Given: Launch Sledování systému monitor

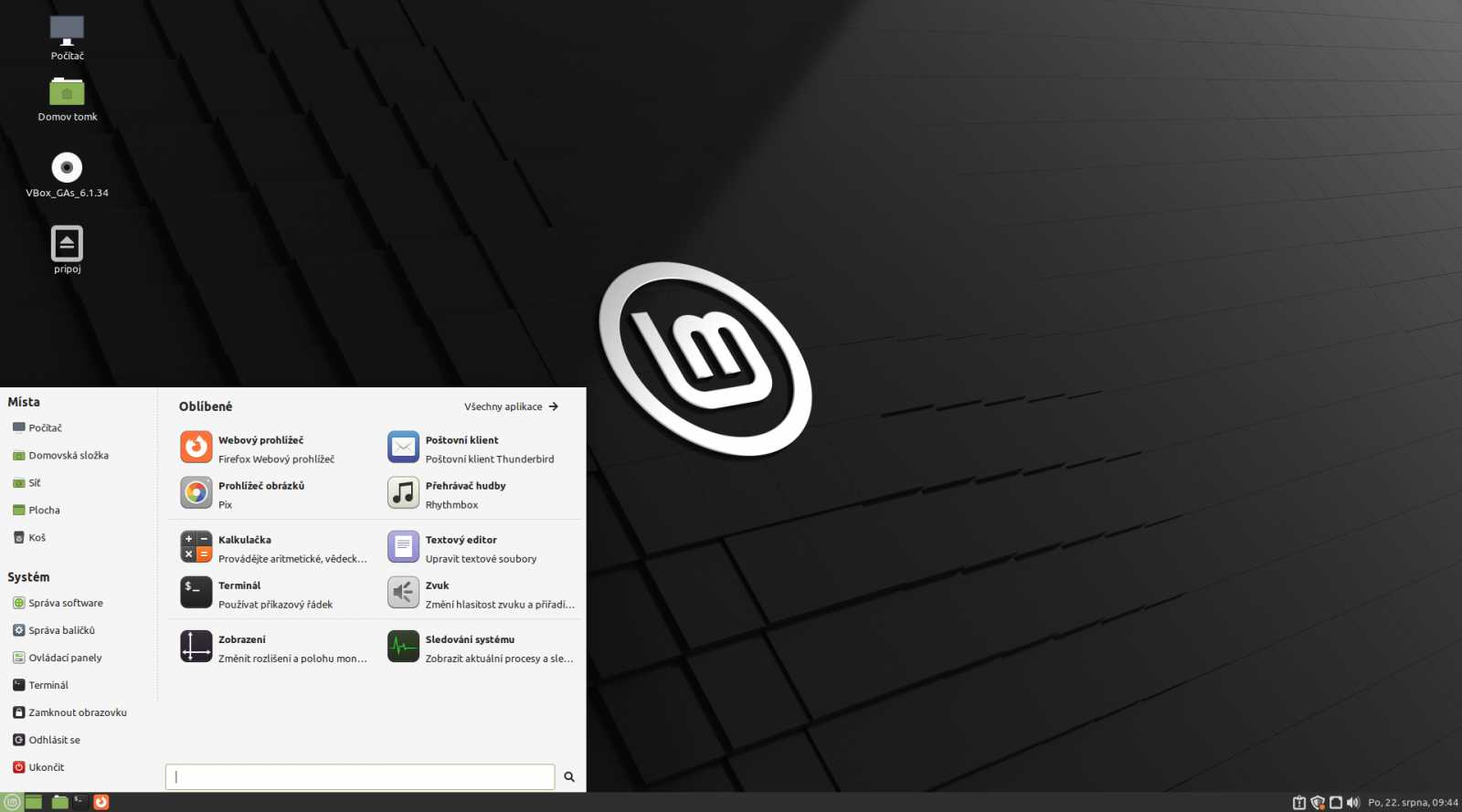Looking at the screenshot, I should (x=482, y=648).
